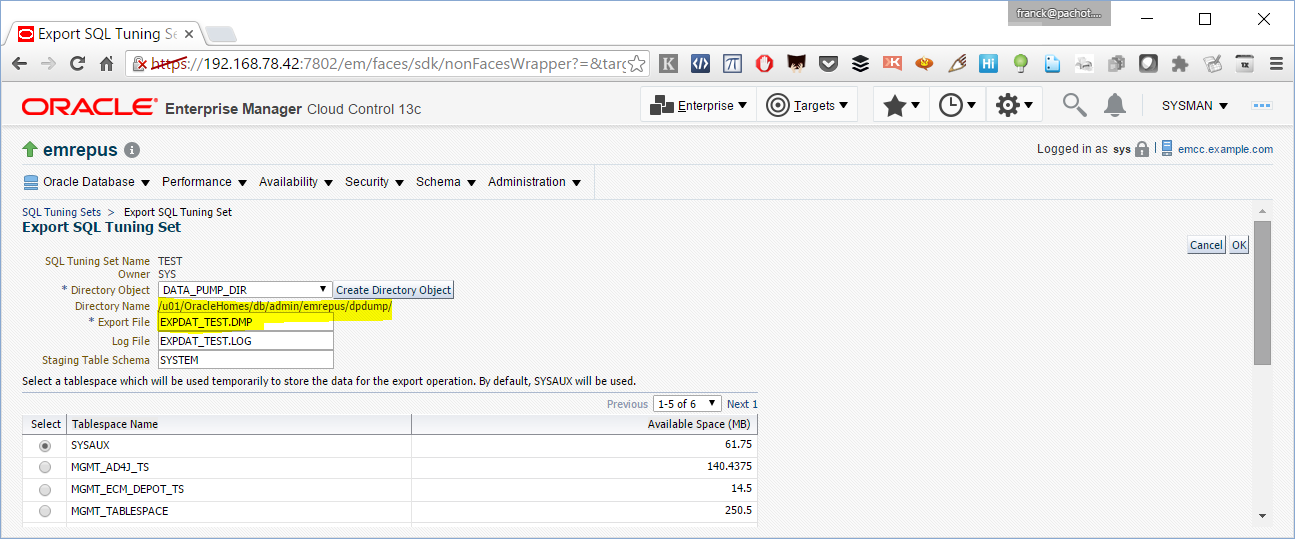This screenshot has height=539, width=1295.
Task: Bookmark this page with the star icon
Action: [x=637, y=63]
